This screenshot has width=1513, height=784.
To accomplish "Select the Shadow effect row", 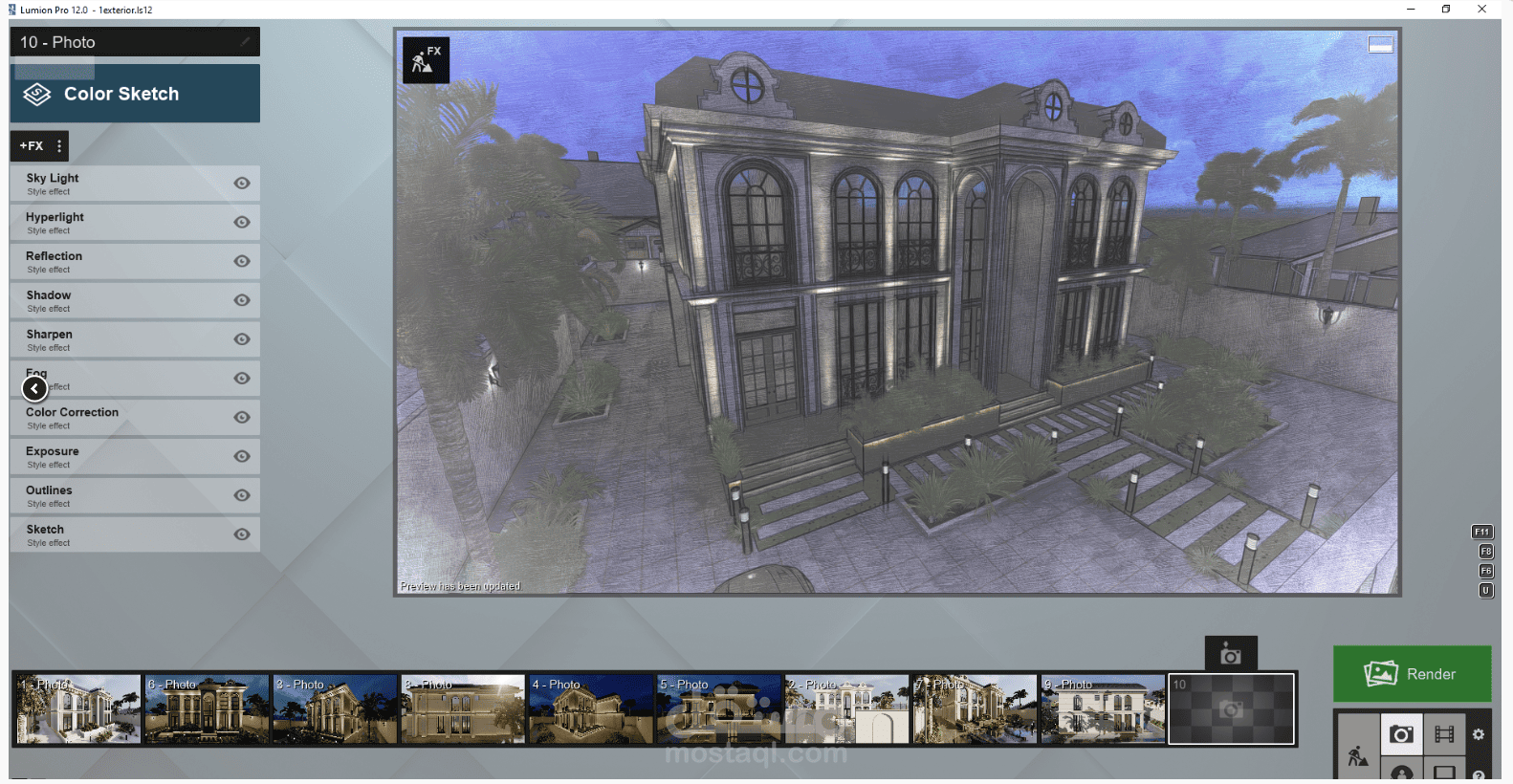I will point(135,300).
